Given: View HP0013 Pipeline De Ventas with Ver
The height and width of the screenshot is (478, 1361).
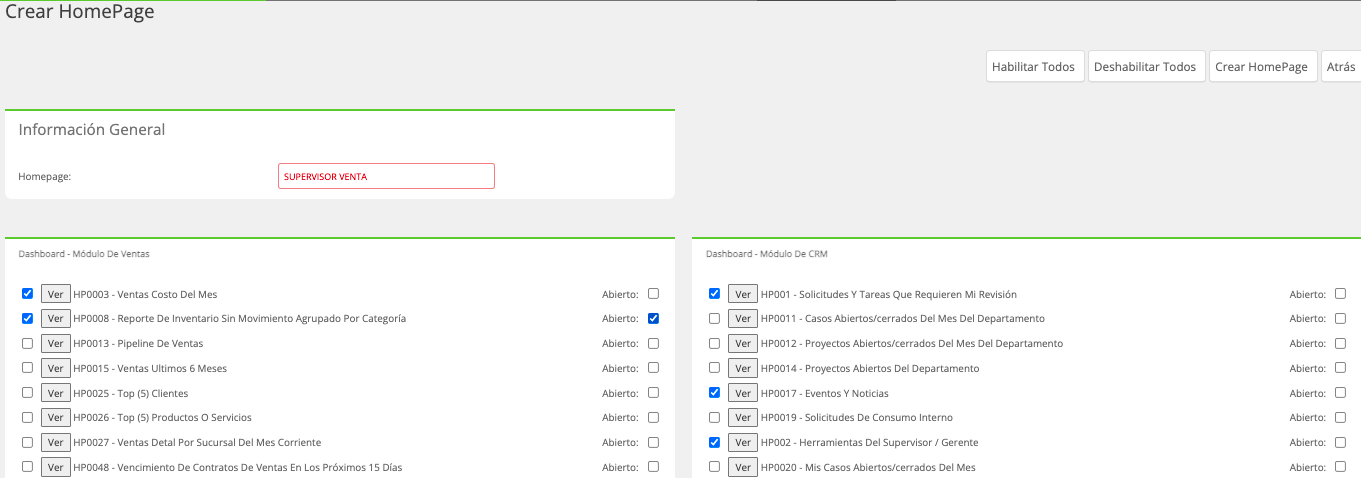Looking at the screenshot, I should pyautogui.click(x=56, y=343).
